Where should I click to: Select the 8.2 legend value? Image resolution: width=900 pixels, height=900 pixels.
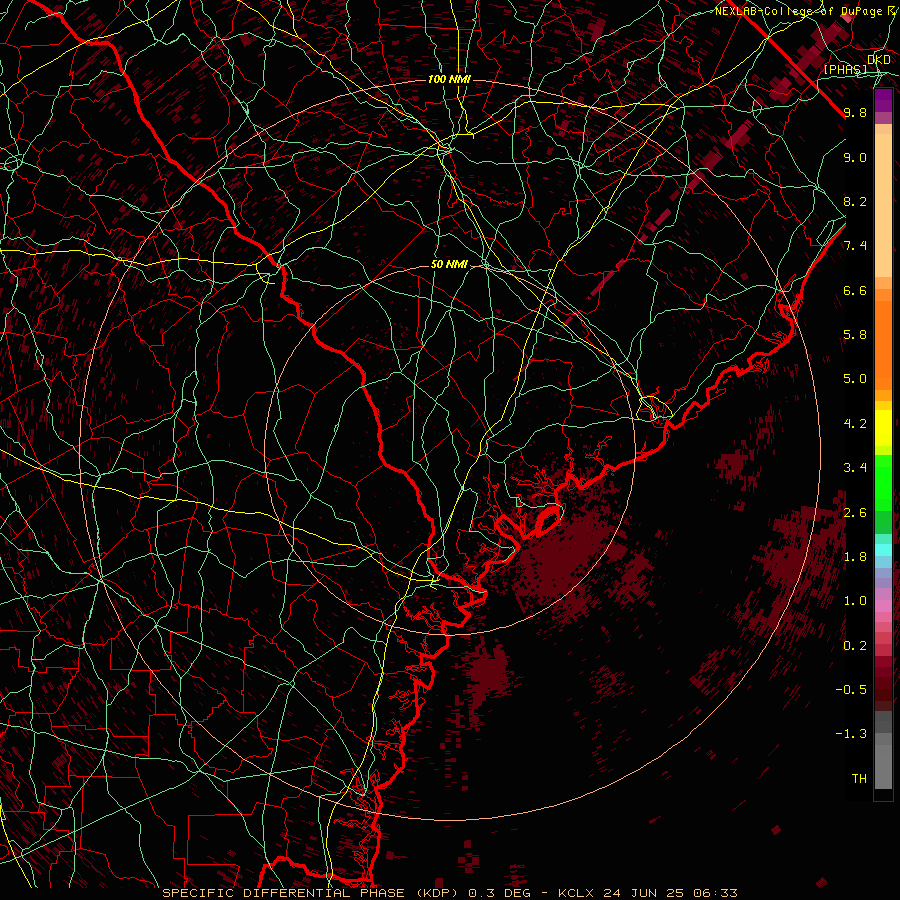click(855, 201)
